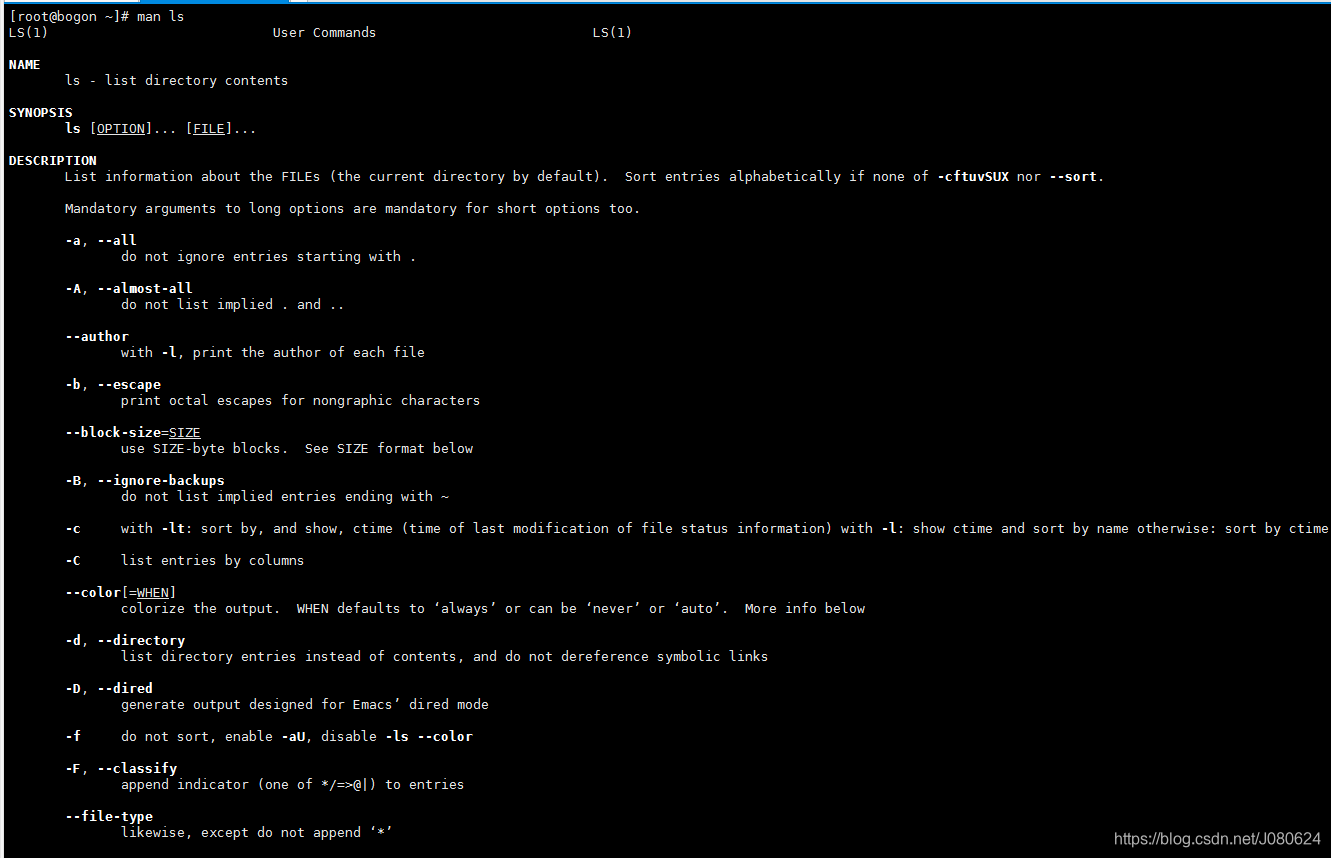Select the '--file-type' option
The height and width of the screenshot is (858, 1331).
pyautogui.click(x=109, y=816)
